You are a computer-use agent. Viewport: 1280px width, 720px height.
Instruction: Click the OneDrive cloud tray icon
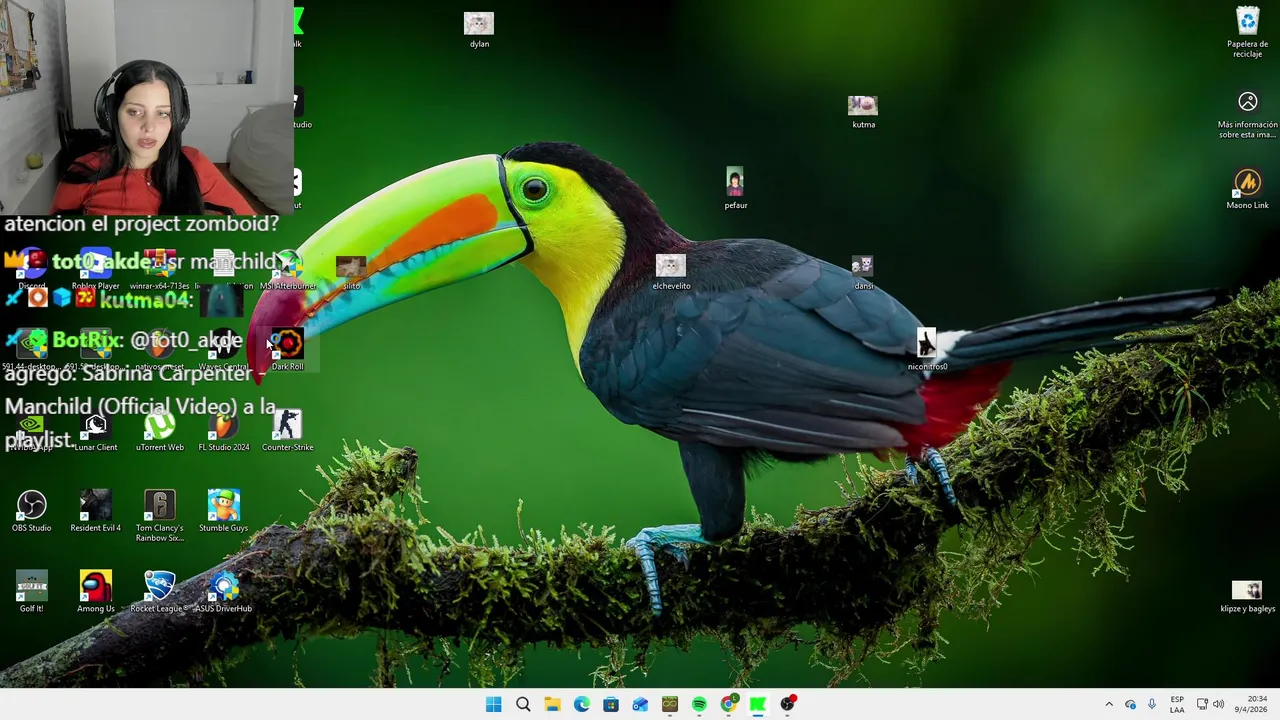1130,704
